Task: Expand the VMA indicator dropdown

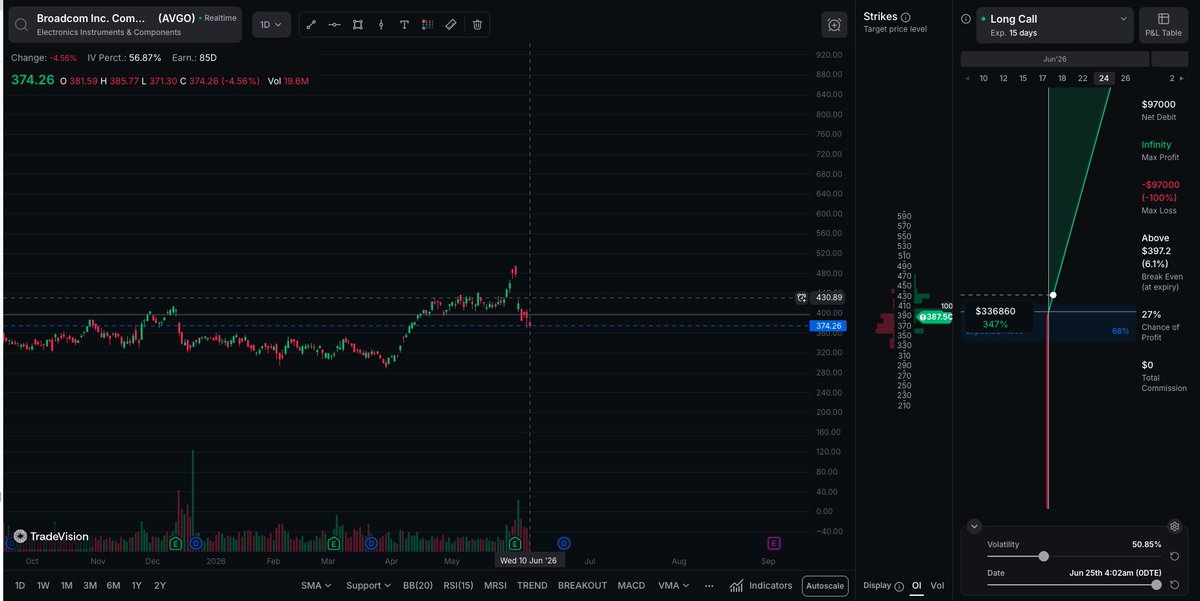Action: click(x=675, y=586)
